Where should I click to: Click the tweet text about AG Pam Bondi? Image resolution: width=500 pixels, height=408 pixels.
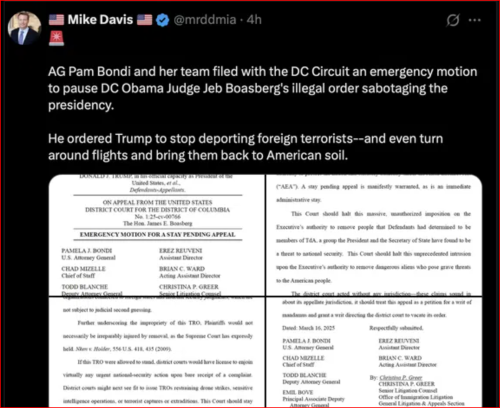pos(263,88)
